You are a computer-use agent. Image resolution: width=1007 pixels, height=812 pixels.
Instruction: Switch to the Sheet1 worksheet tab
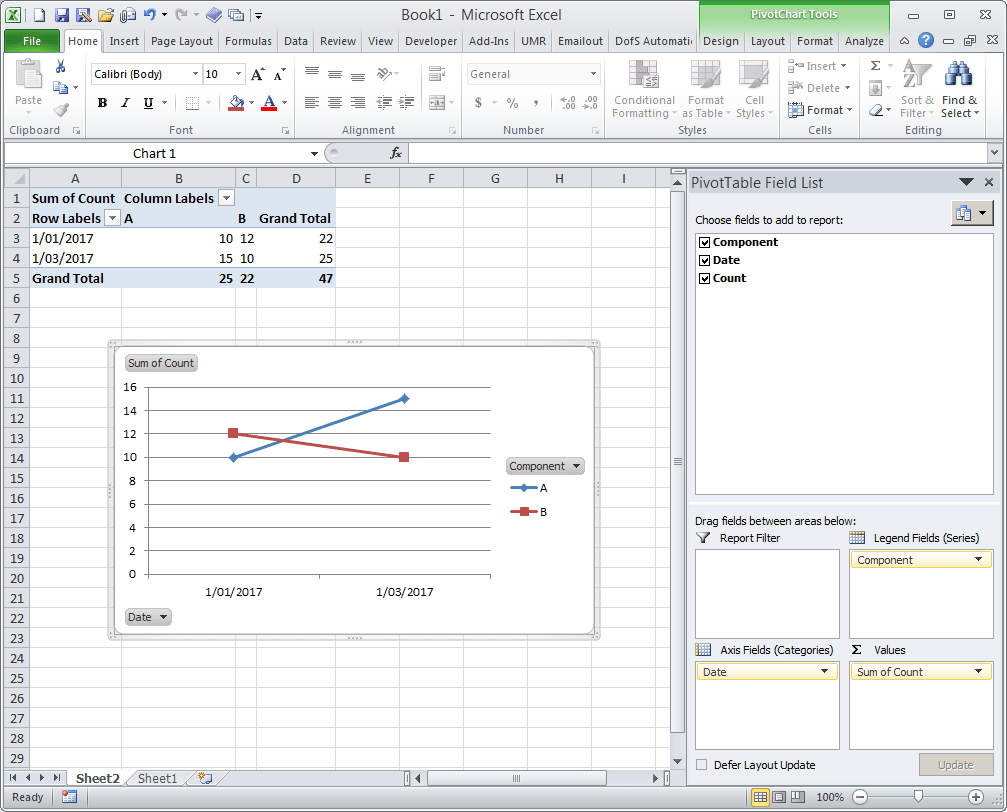(x=157, y=779)
